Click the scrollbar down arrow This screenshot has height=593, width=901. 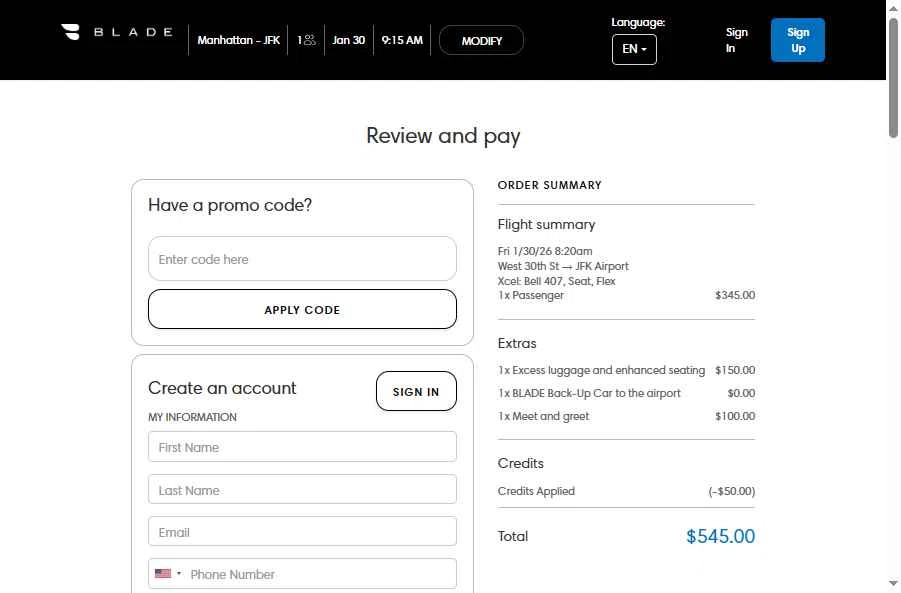click(x=893, y=584)
